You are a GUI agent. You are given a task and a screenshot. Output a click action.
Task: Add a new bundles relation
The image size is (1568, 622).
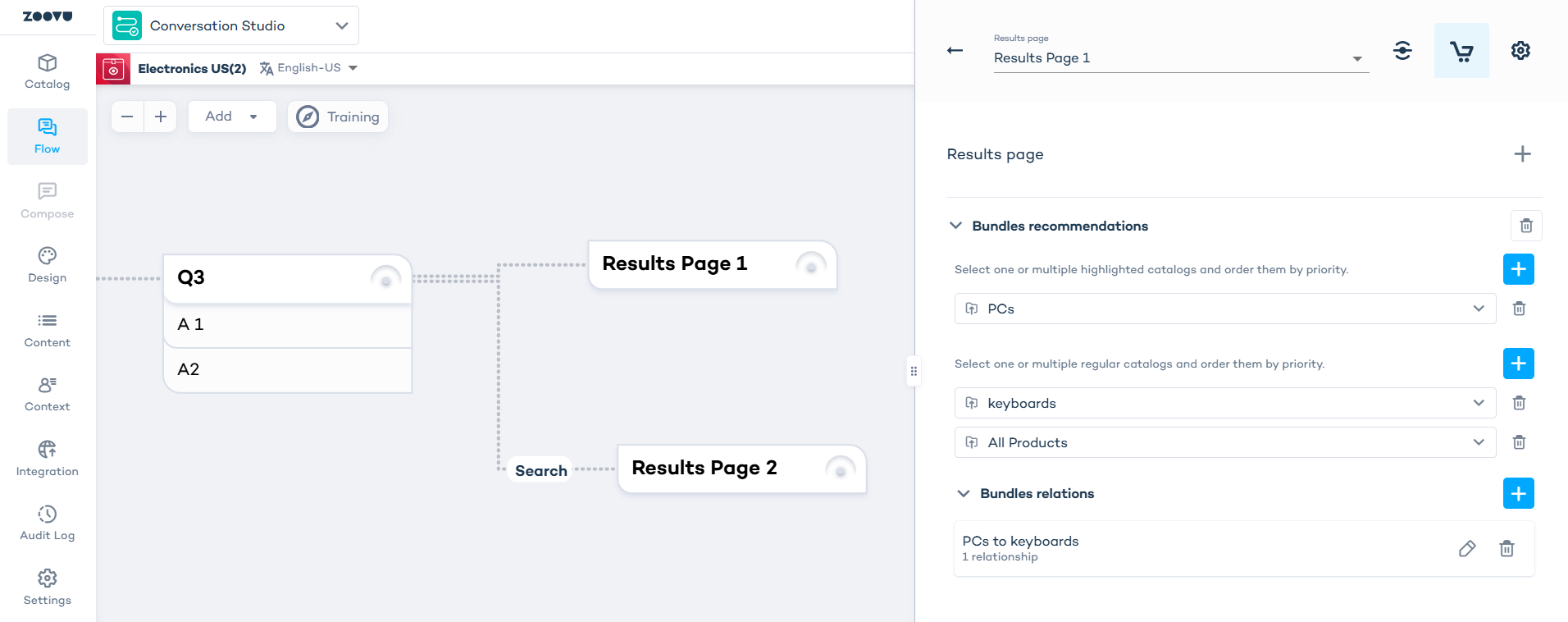[x=1519, y=493]
